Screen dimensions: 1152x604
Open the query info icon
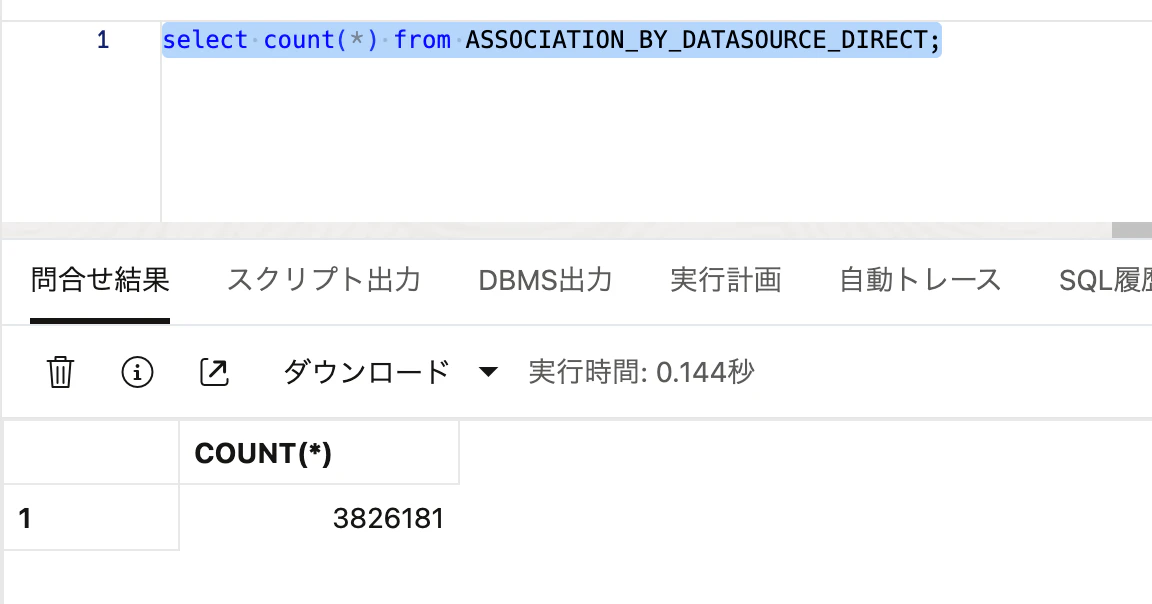click(137, 372)
